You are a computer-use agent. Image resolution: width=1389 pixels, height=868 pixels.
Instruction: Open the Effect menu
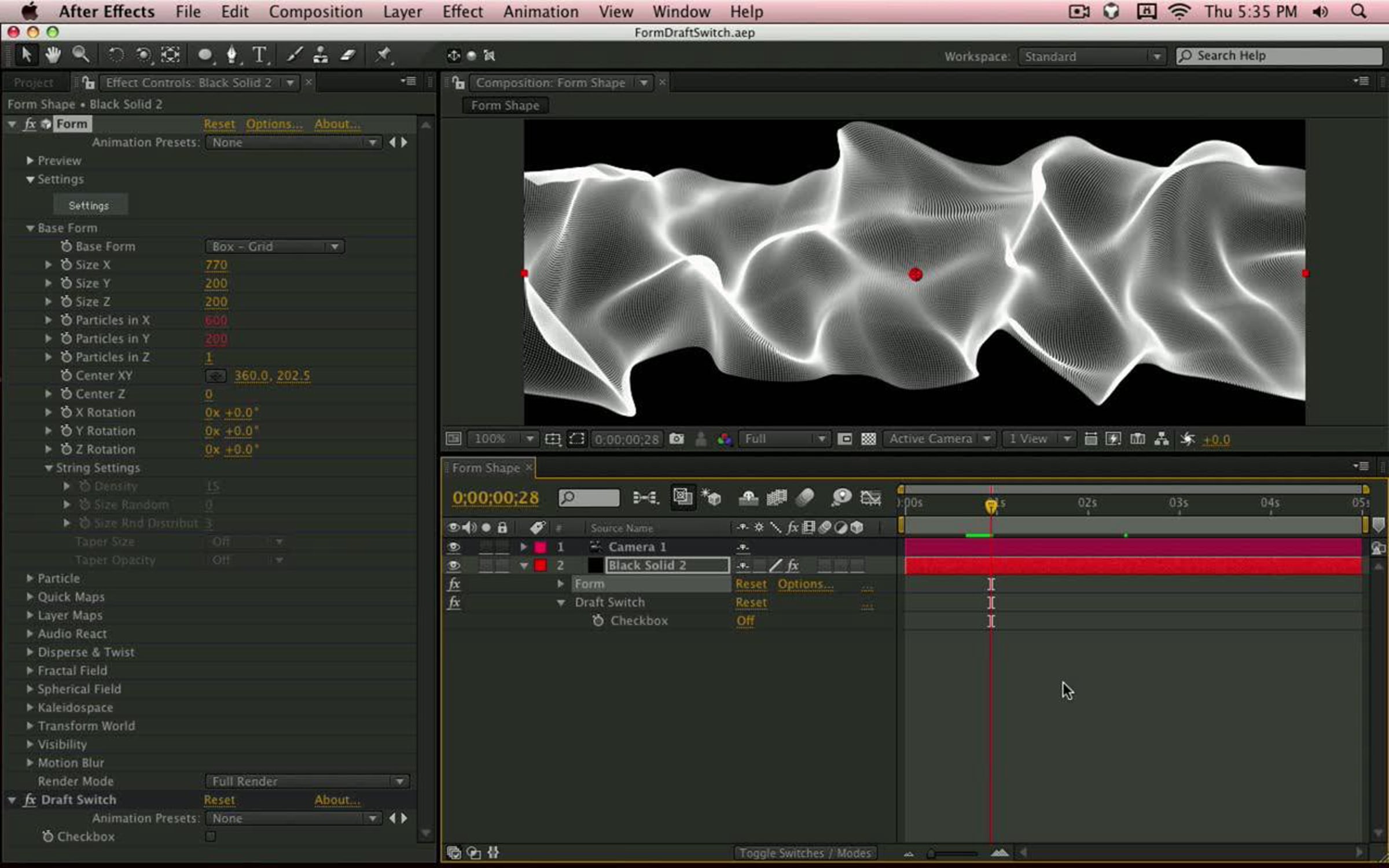462,12
